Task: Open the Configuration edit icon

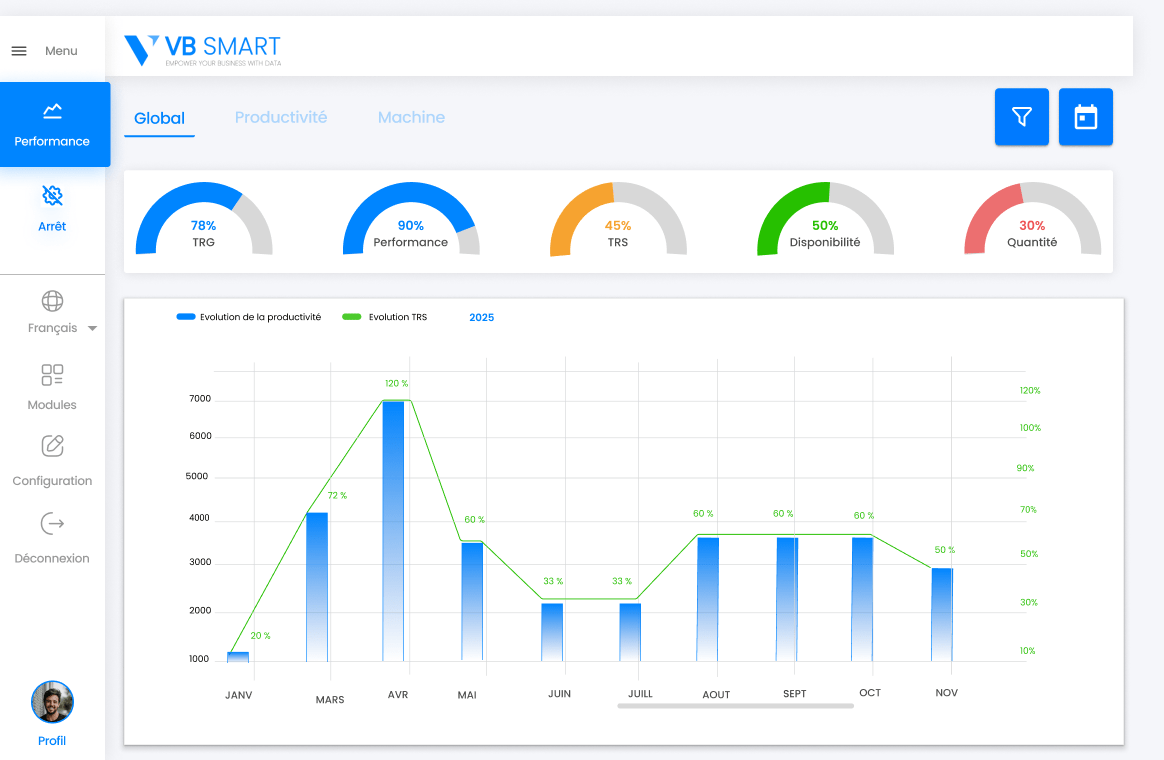Action: point(52,446)
